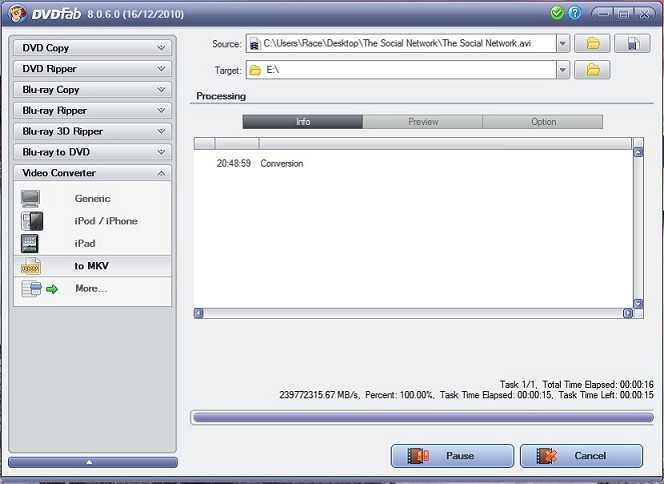Click log scroll left arrow

[x=199, y=313]
